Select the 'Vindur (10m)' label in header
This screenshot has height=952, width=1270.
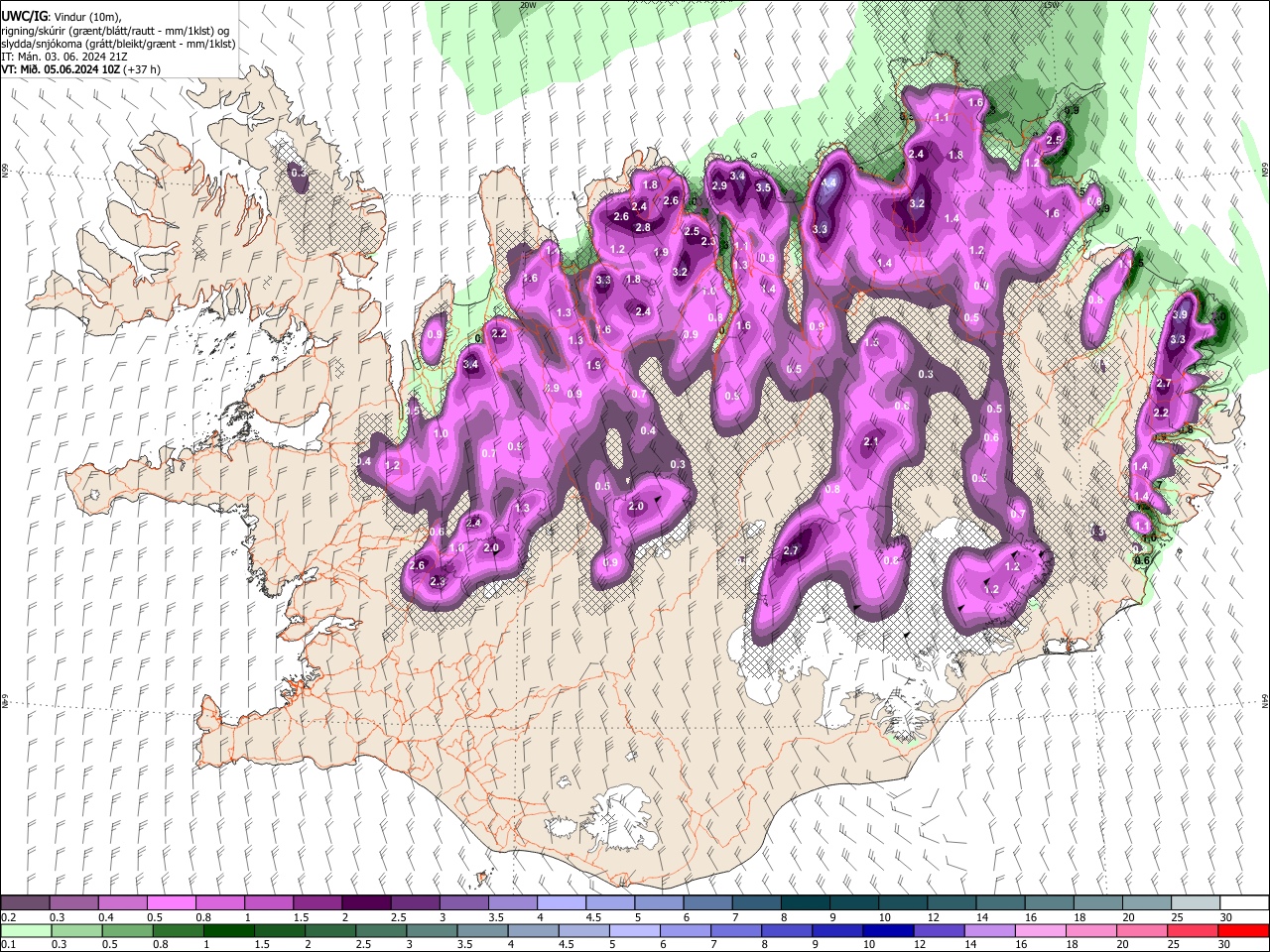click(x=85, y=17)
